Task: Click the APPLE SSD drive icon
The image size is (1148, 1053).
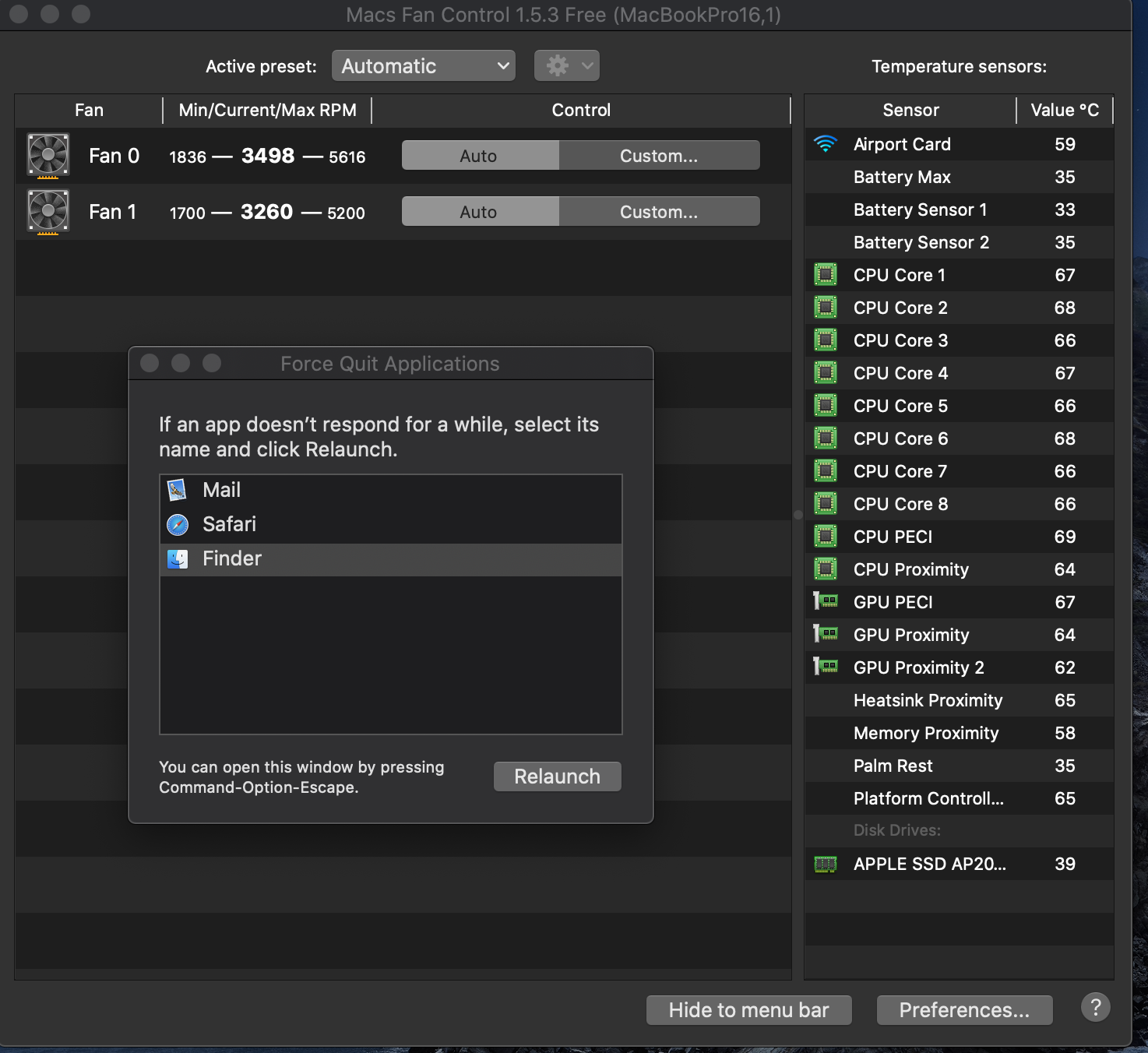Action: (x=826, y=864)
